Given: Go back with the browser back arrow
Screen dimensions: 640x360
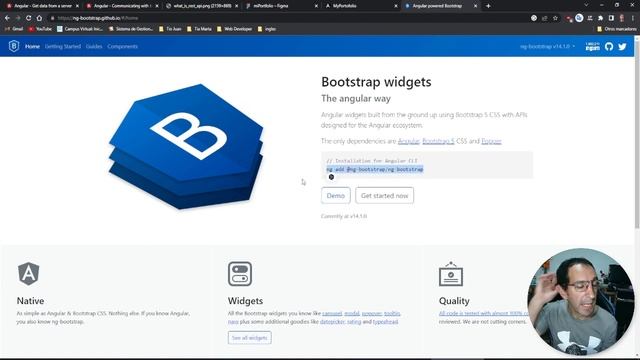Looking at the screenshot, I should (x=7, y=18).
